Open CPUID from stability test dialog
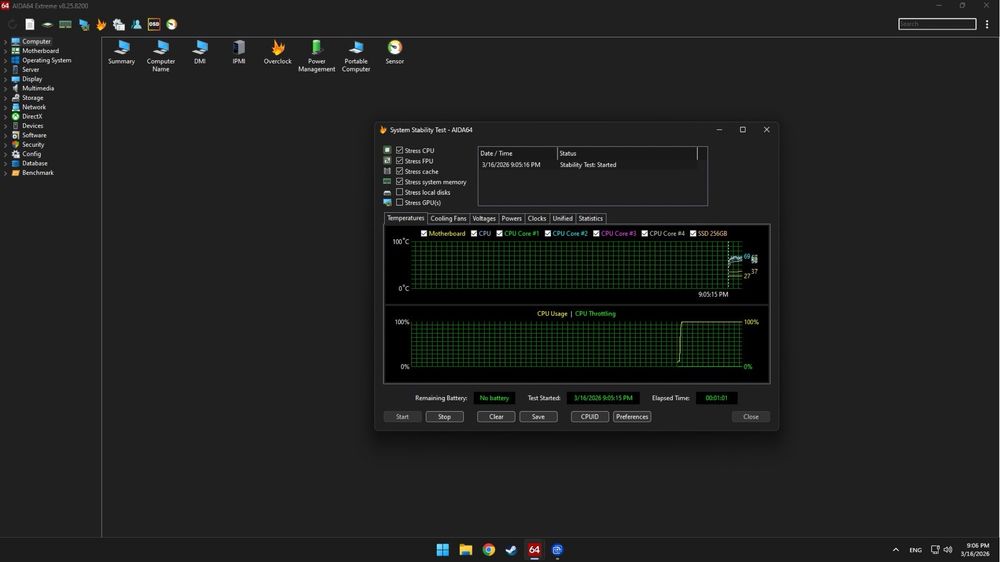This screenshot has height=562, width=1000. (590, 417)
